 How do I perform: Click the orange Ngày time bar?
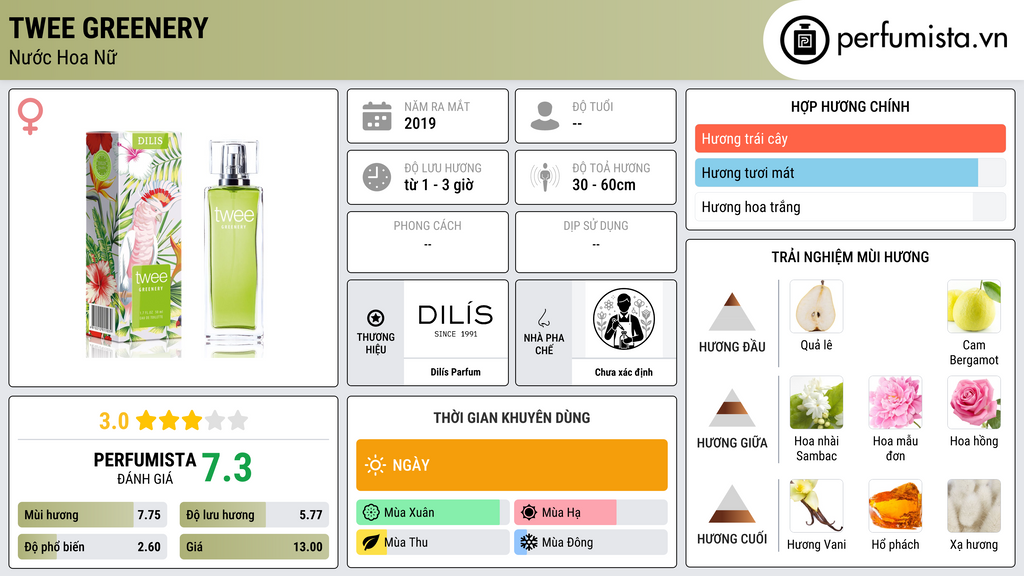tap(512, 465)
